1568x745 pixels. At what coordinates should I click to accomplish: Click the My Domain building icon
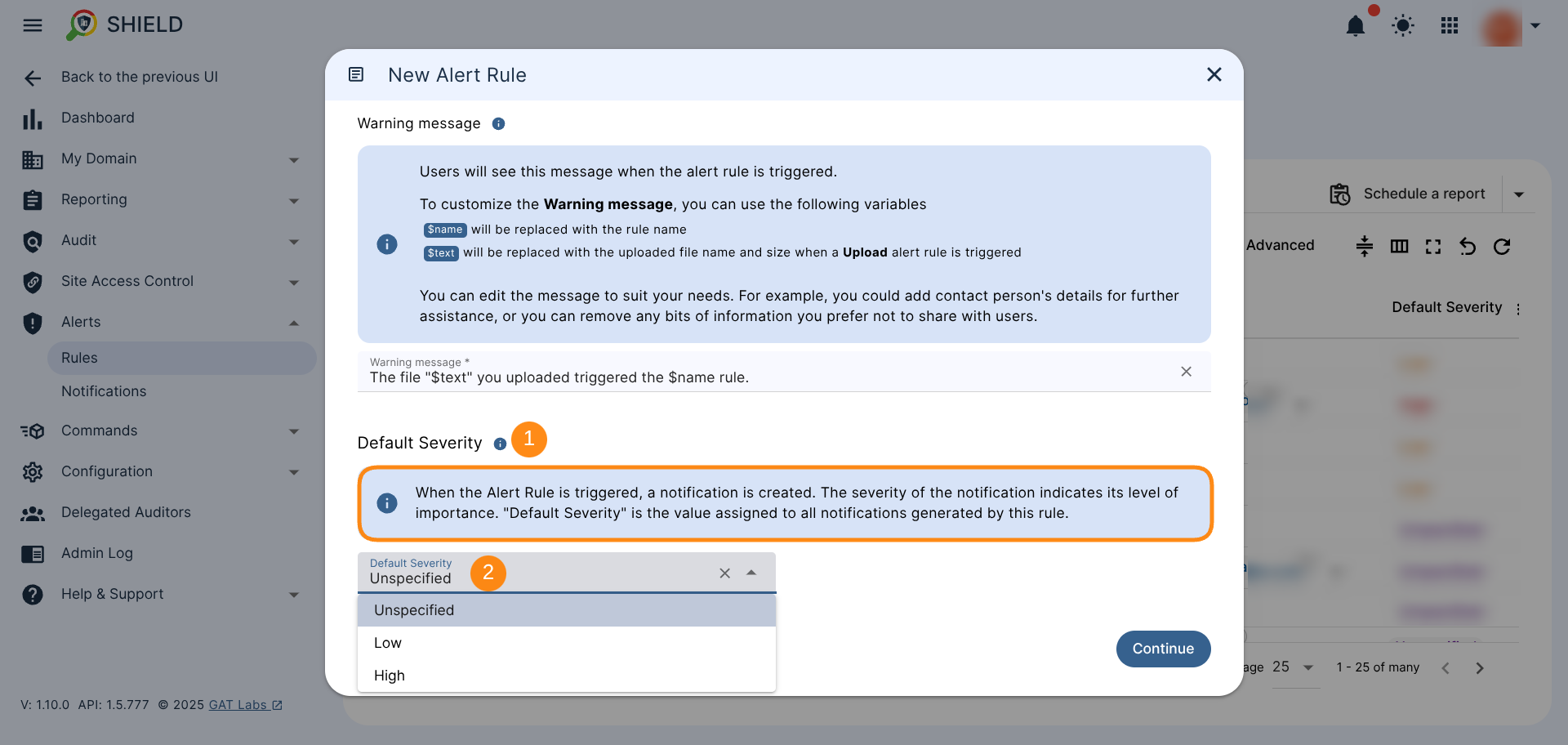click(33, 160)
